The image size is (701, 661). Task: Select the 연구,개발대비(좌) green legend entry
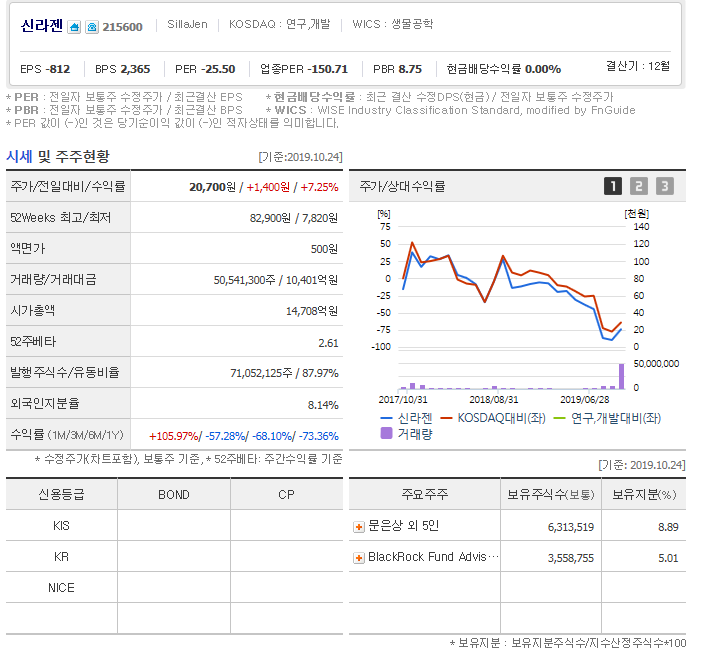[607, 418]
